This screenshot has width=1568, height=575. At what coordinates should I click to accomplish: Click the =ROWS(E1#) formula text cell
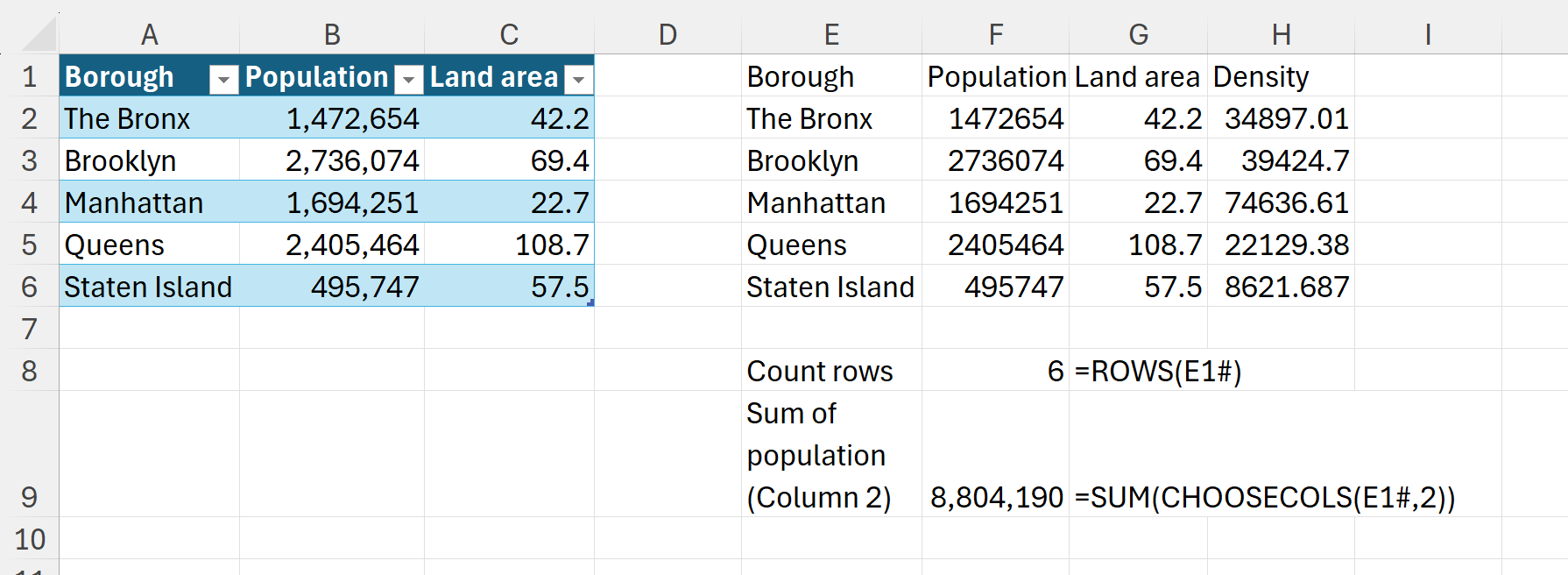1158,371
